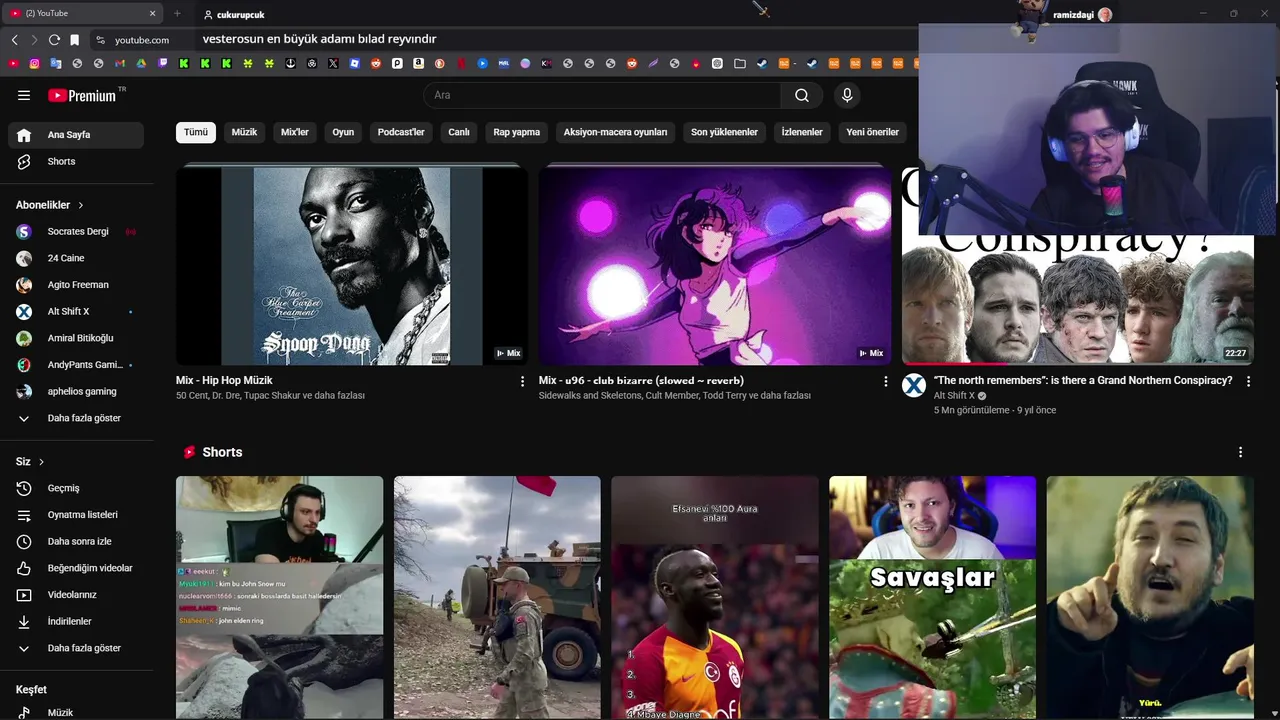
Task: Expand Abonelikler section chevron
Action: coord(81,205)
